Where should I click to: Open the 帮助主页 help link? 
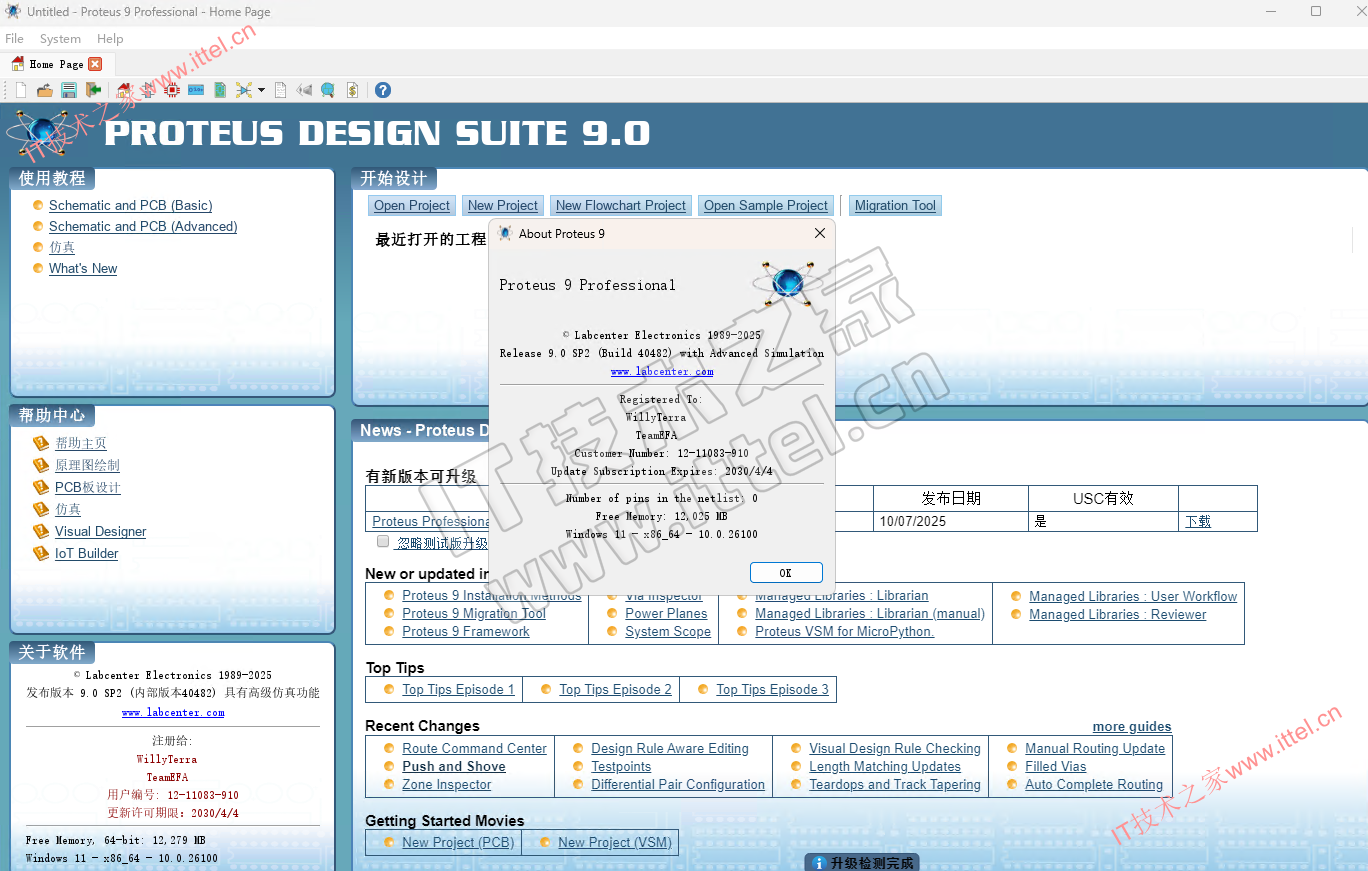click(x=81, y=443)
